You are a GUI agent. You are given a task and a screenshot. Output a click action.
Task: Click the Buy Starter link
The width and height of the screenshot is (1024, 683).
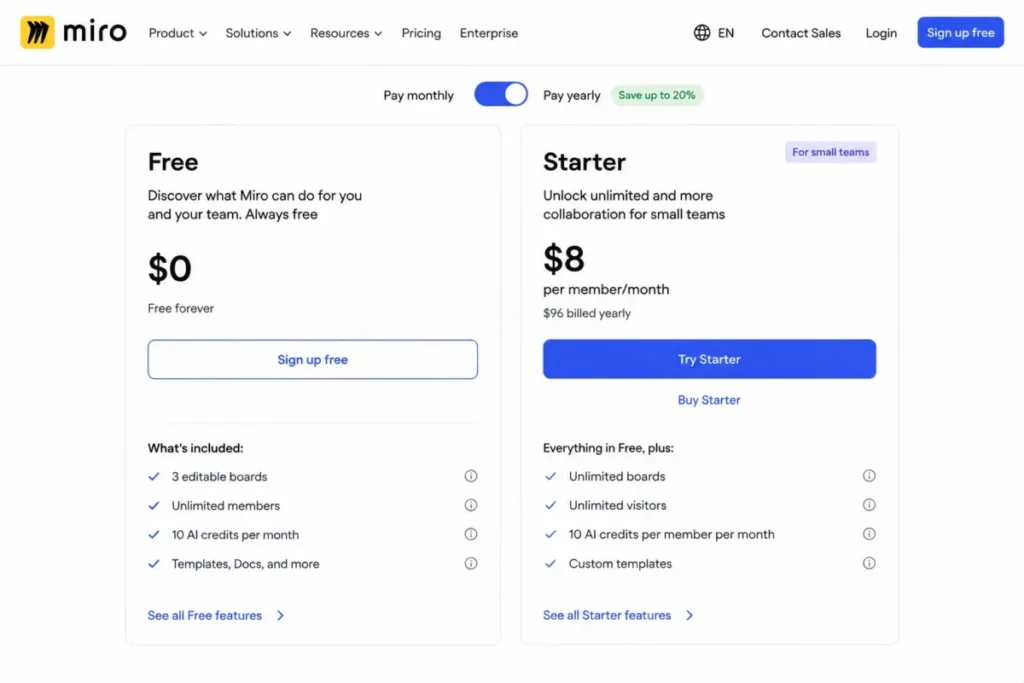coord(709,400)
